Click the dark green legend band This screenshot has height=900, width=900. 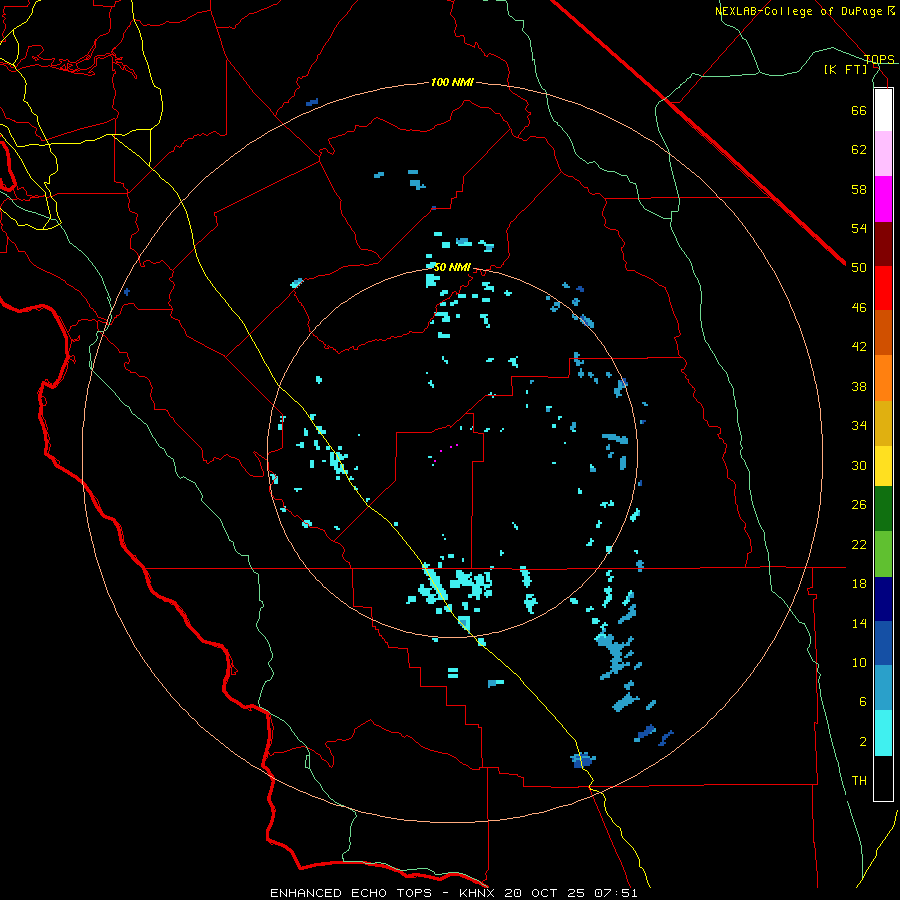point(883,509)
